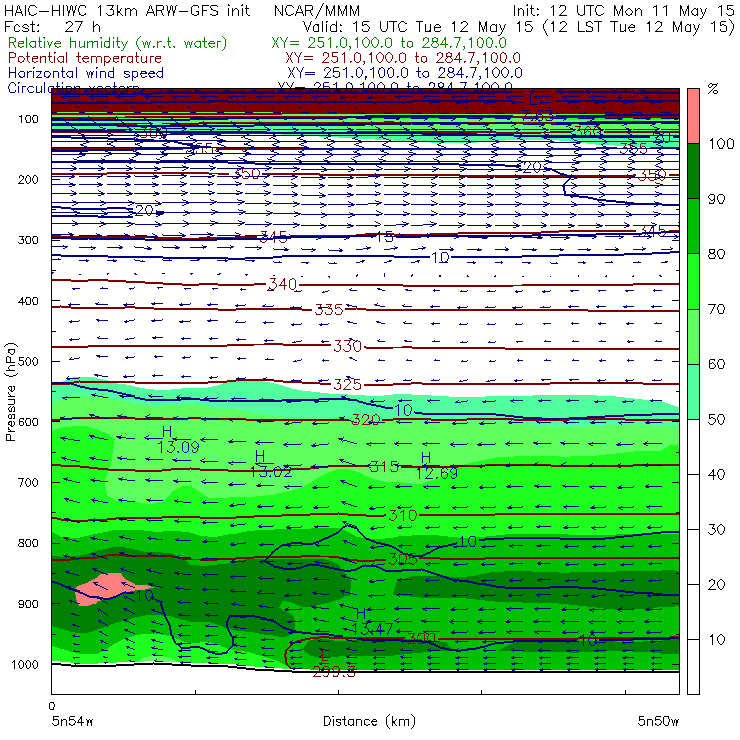Click the 'NCAR/MMM' label
Viewport: 740px width, 740px height.
coord(317,11)
